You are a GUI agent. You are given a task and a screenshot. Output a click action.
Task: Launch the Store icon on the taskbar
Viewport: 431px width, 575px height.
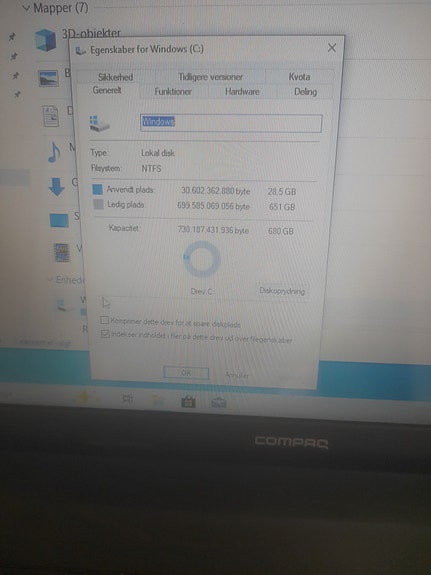click(188, 402)
